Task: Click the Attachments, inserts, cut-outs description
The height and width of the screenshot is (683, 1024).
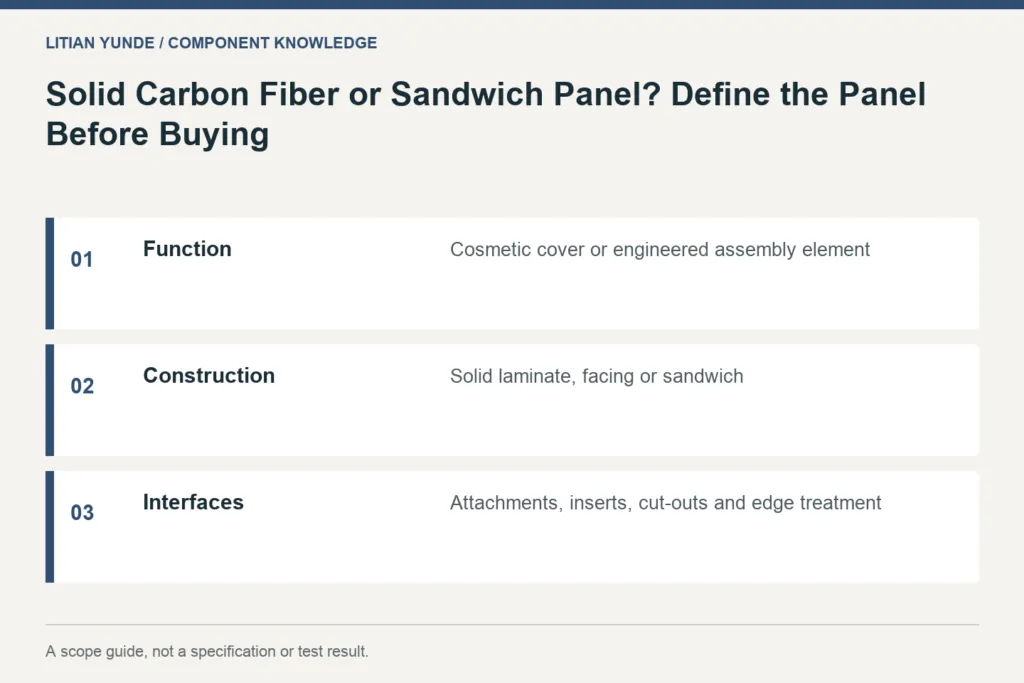Action: point(665,503)
